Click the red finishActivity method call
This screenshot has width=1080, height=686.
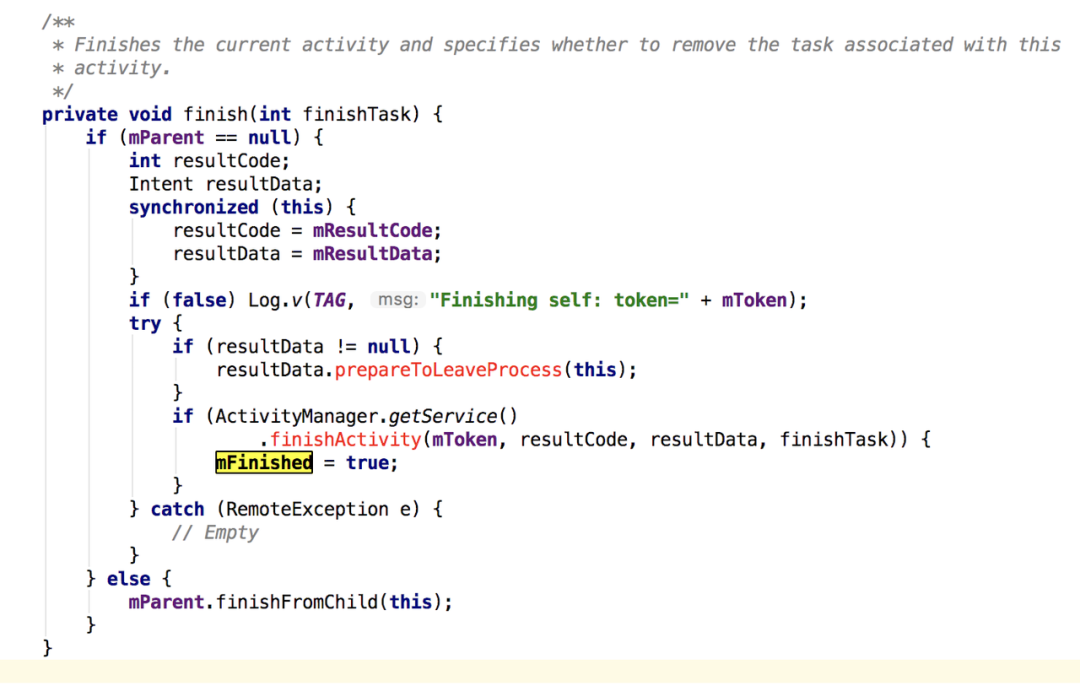tap(345, 439)
